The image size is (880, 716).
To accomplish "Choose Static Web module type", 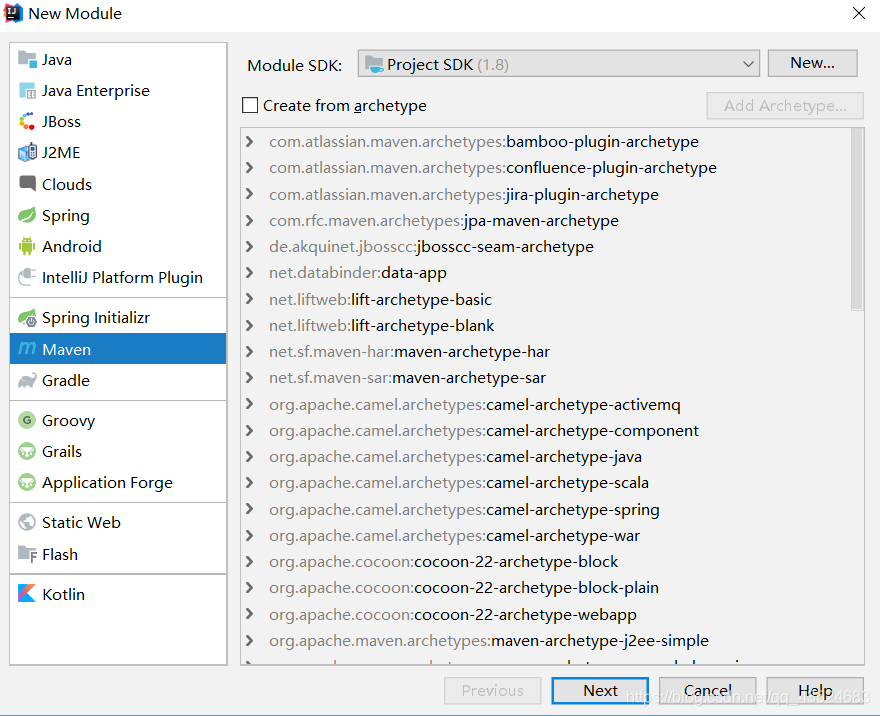I will pyautogui.click(x=118, y=522).
